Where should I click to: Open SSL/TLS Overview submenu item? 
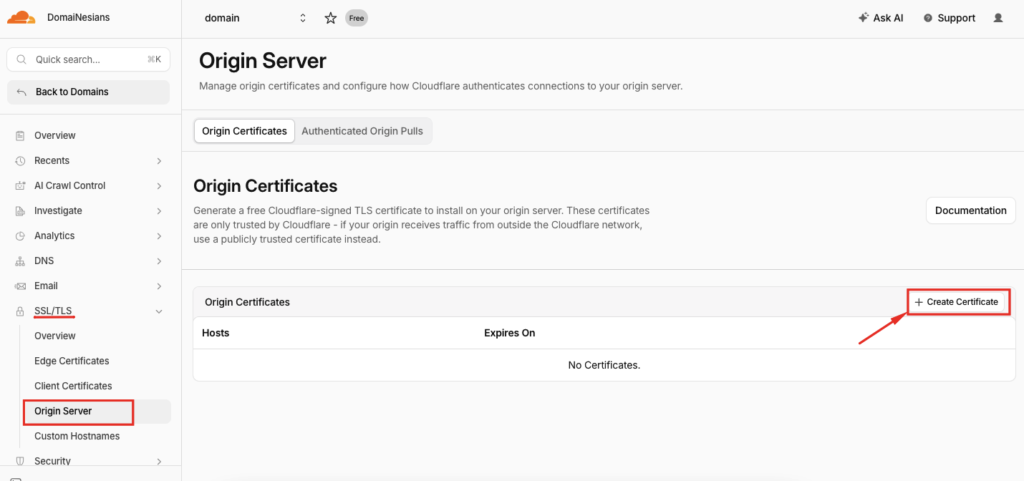[55, 336]
